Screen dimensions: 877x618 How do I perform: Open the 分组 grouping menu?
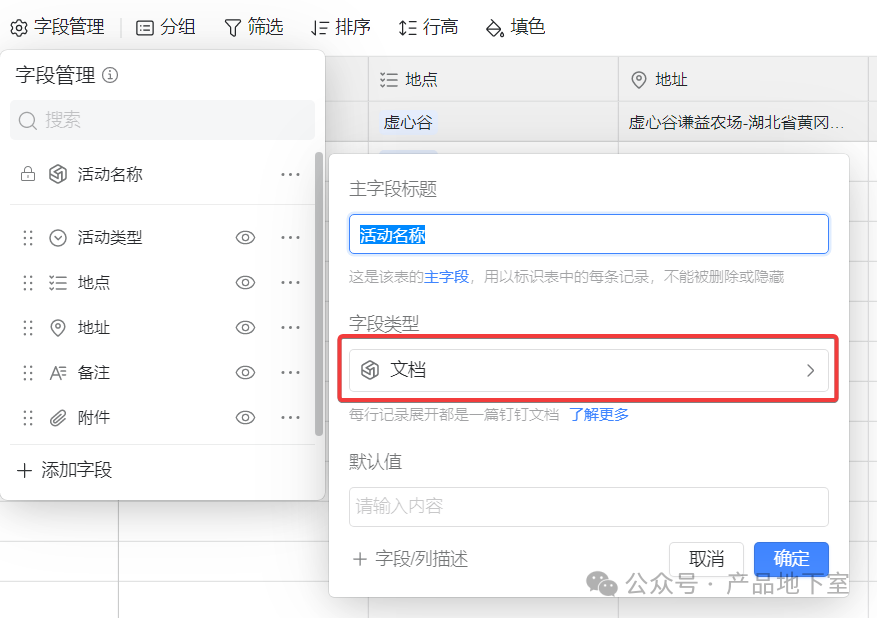[x=166, y=27]
